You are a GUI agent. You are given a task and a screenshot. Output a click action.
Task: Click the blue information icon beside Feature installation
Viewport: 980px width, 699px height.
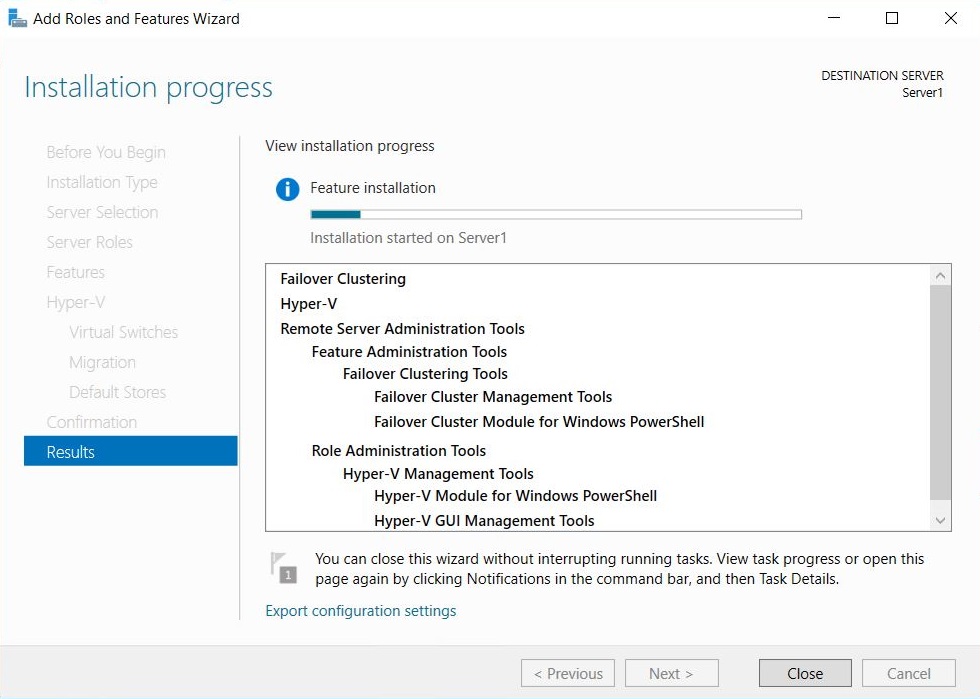(x=288, y=189)
